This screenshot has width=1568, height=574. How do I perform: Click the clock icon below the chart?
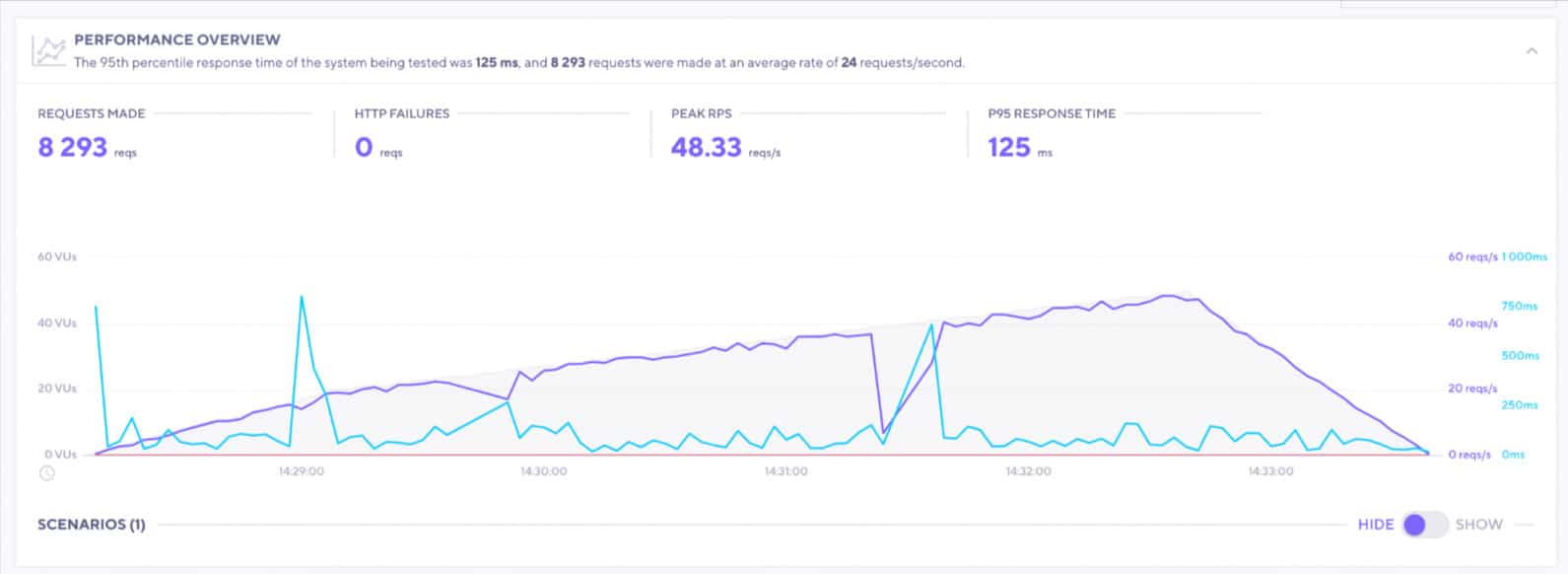(x=47, y=473)
